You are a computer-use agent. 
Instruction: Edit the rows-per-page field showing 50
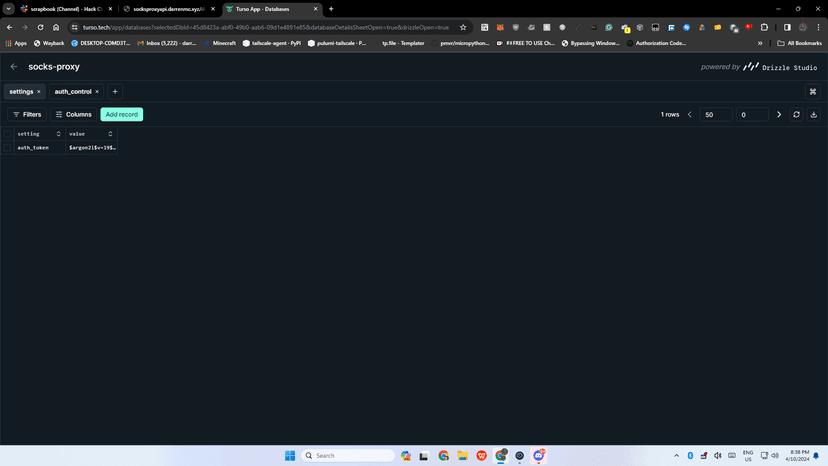[716, 115]
